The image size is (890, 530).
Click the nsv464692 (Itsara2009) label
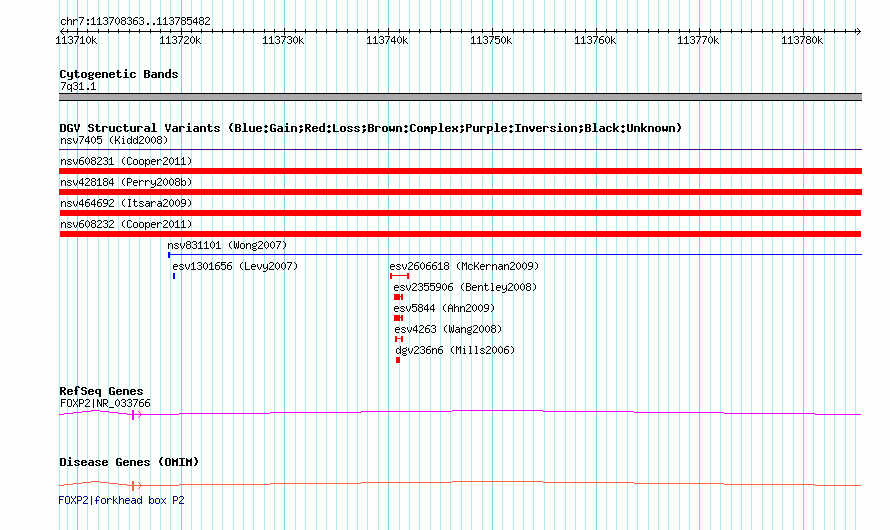coord(126,203)
